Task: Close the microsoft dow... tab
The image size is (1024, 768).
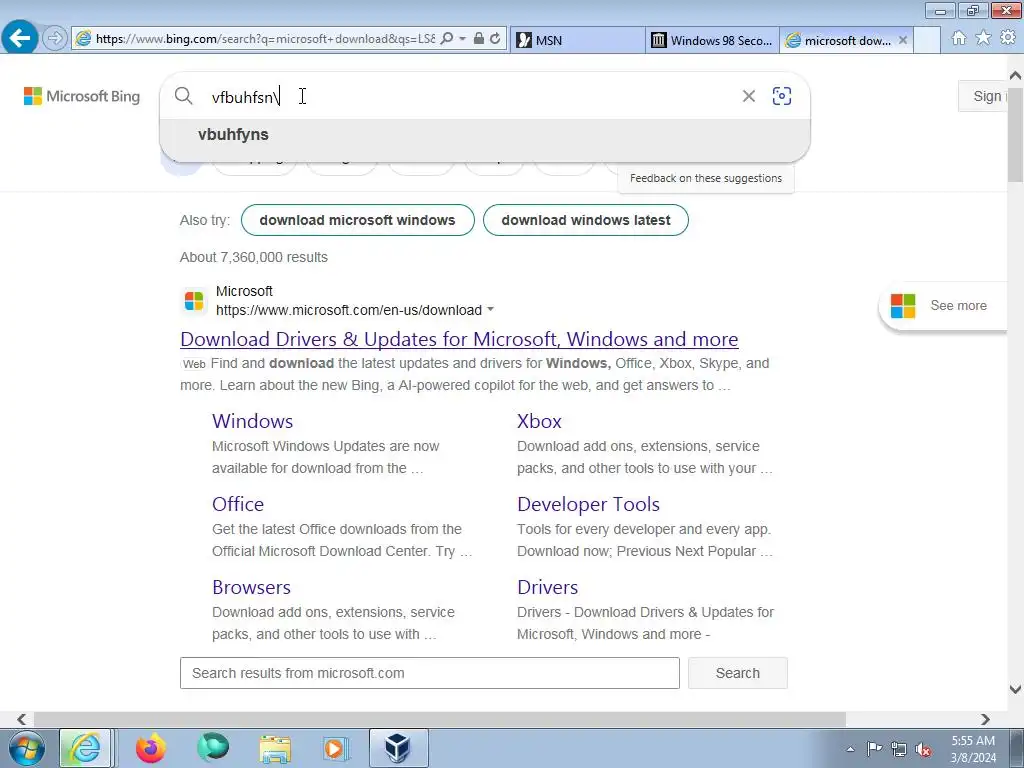Action: point(903,40)
